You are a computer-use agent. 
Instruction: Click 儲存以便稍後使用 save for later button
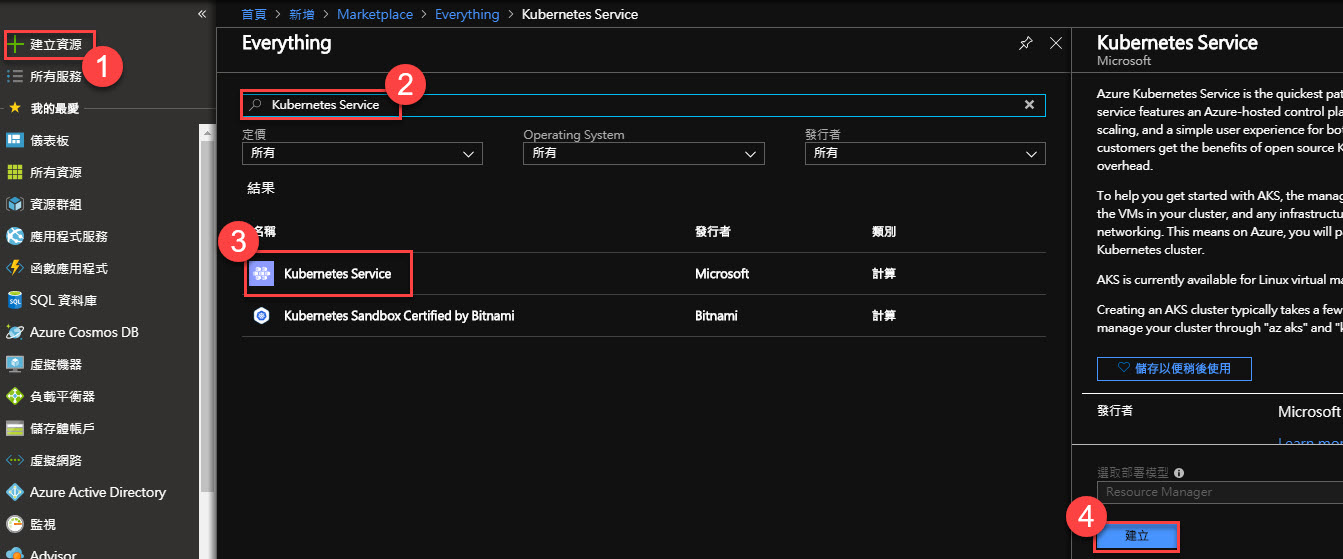1173,369
